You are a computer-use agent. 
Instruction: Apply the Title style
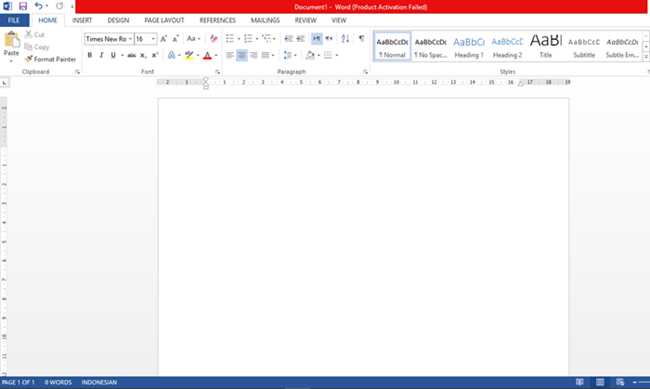coord(546,47)
